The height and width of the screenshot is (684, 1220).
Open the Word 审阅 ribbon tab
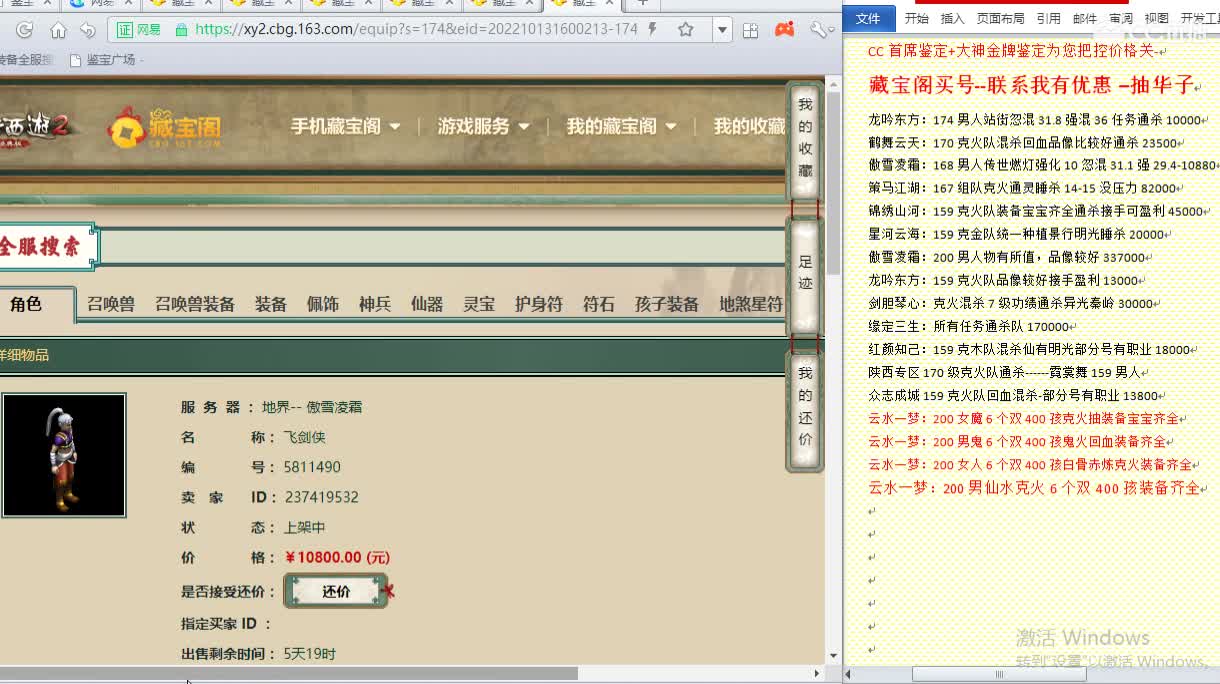(1120, 18)
